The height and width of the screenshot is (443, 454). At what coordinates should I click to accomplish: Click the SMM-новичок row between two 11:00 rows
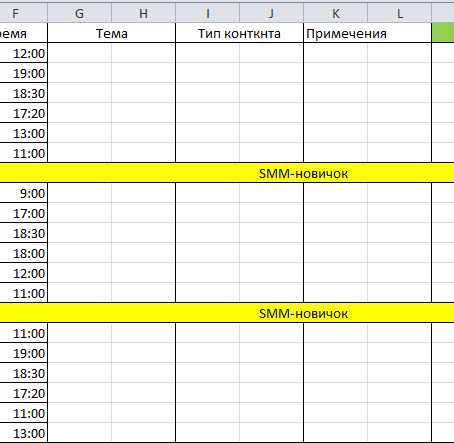(x=227, y=313)
